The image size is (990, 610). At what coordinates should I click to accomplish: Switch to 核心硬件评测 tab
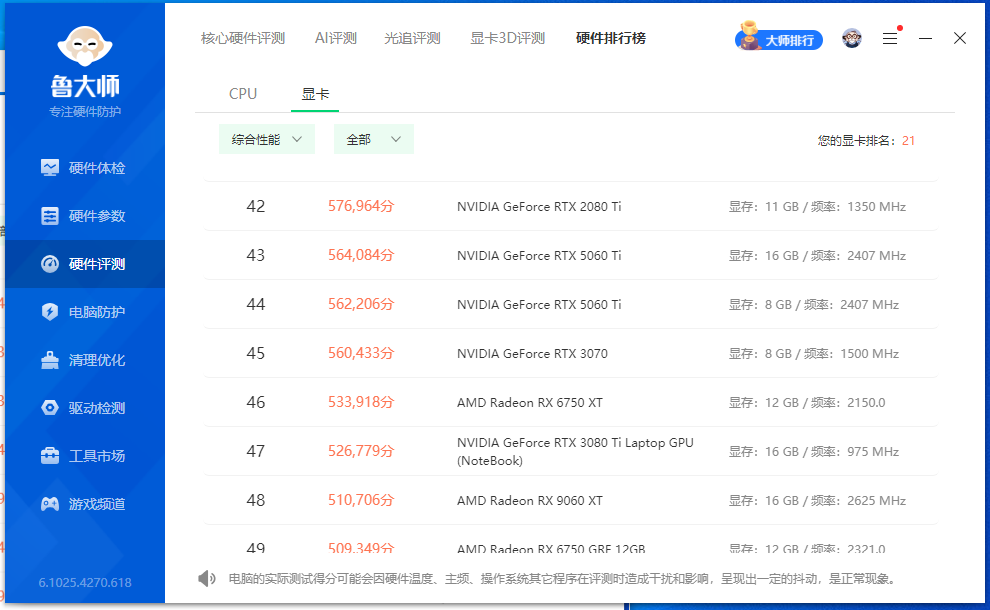click(243, 38)
